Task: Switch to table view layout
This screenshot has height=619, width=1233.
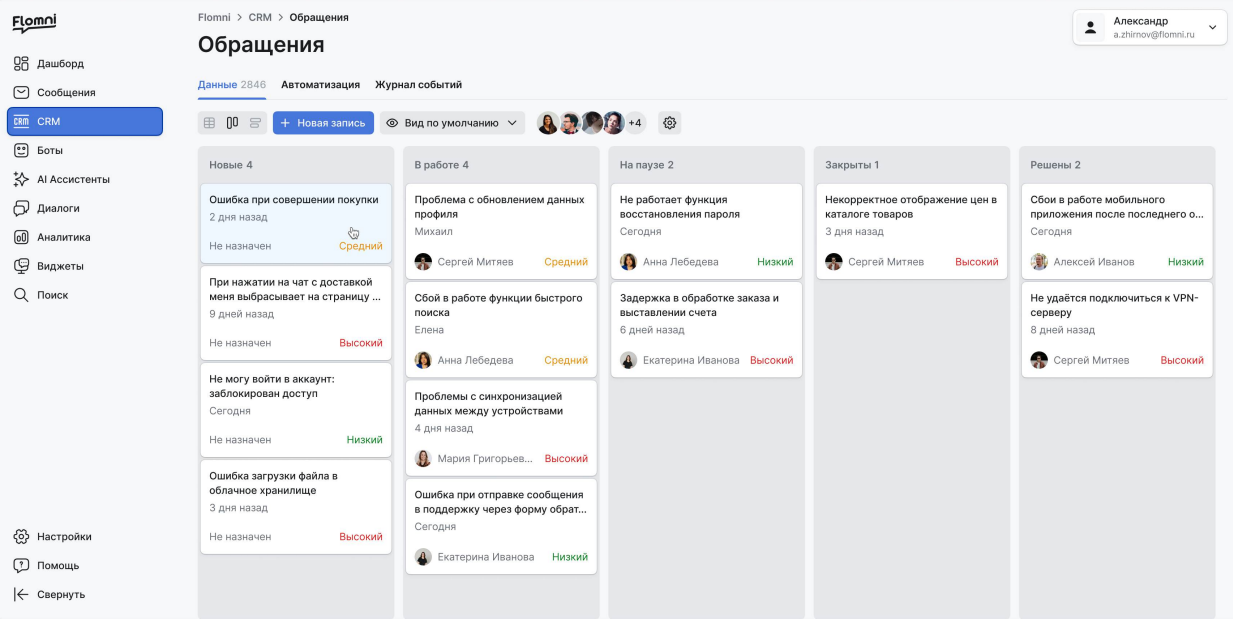Action: click(209, 123)
